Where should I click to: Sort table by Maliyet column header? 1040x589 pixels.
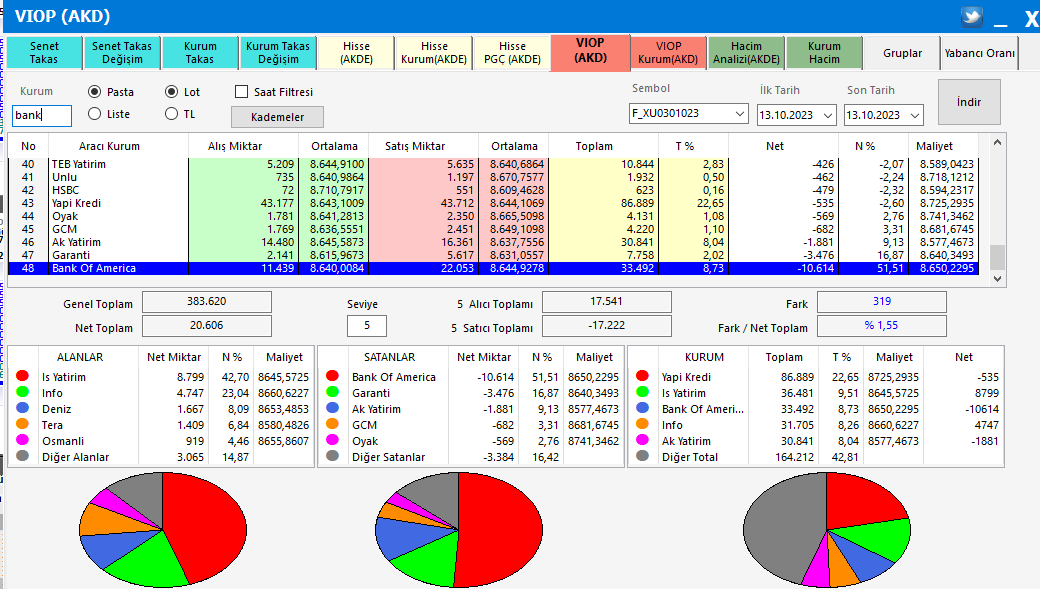pyautogui.click(x=934, y=146)
